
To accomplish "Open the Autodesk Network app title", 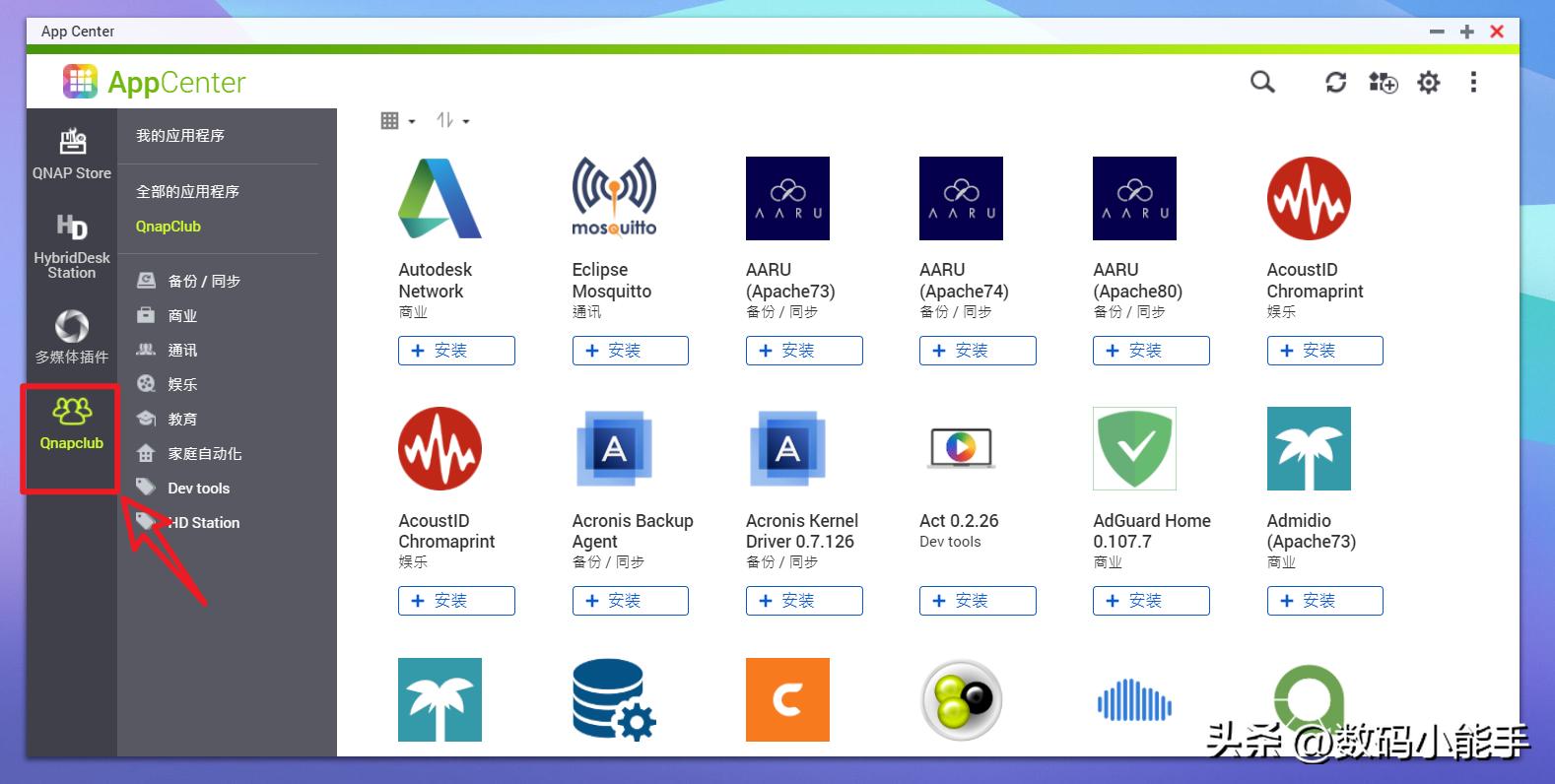I will tap(435, 281).
